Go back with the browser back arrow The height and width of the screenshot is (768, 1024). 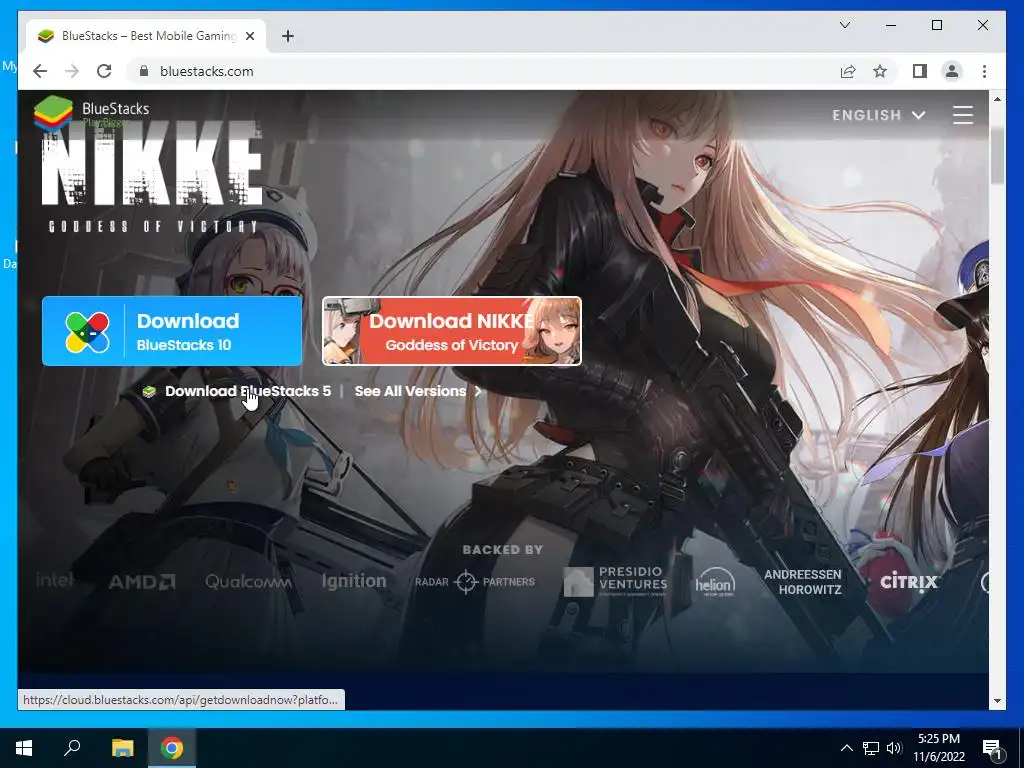point(40,71)
